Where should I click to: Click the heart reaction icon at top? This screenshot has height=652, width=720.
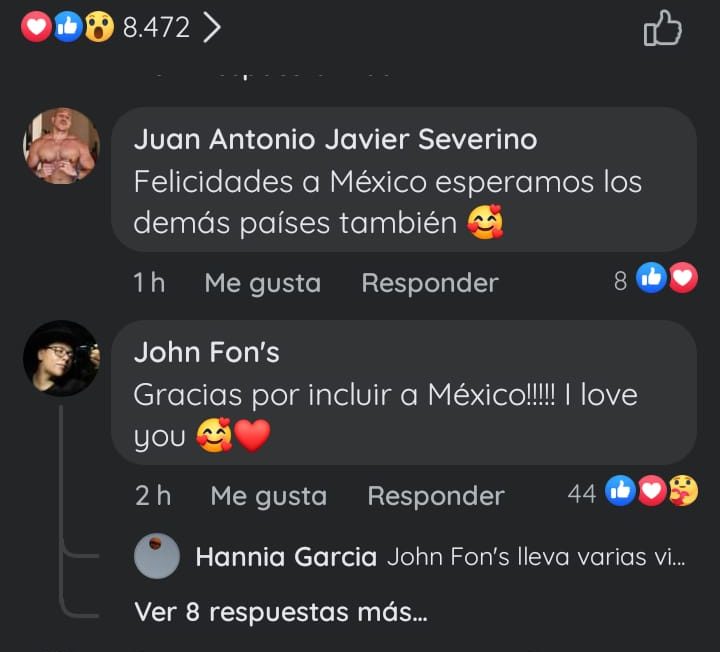pos(36,27)
